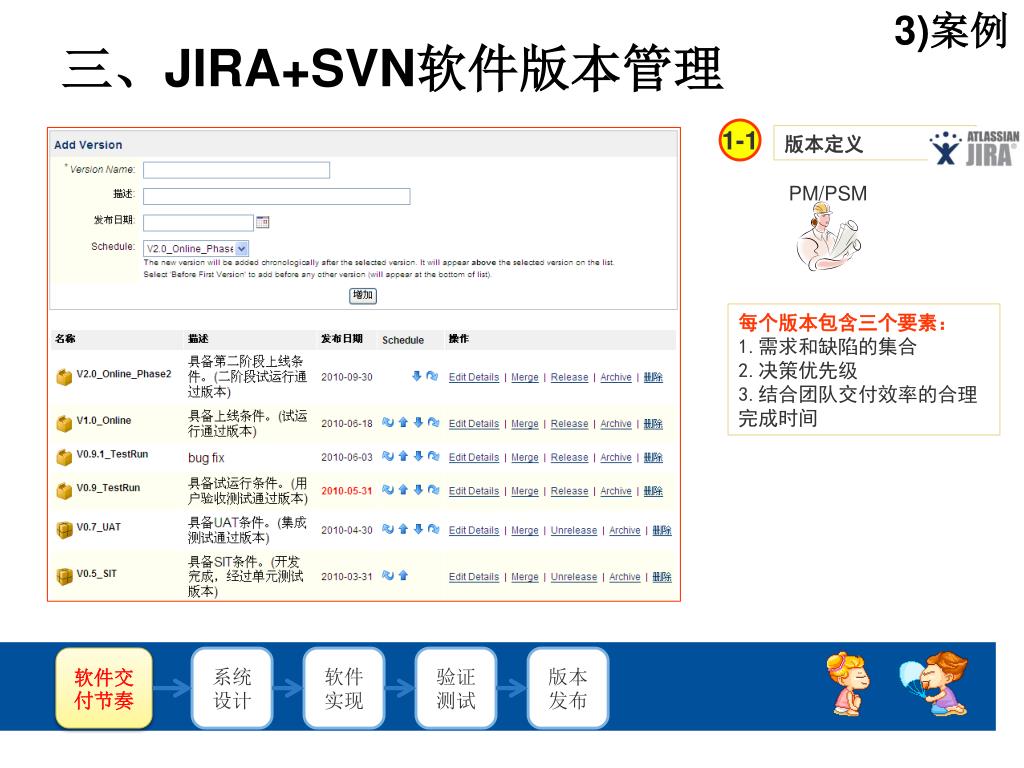Move V0.7_UAT down one position
Screen dimensions: 1024x768
(x=418, y=529)
